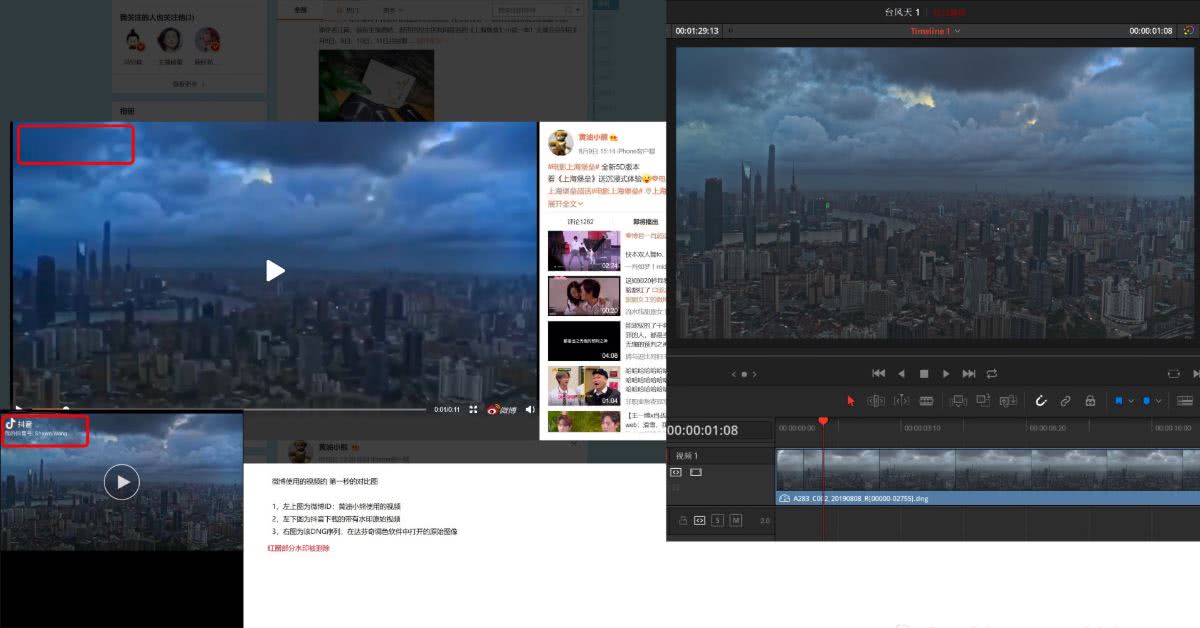The image size is (1200, 628).
Task: Enter fullscreen on the Weibo video
Action: pyautogui.click(x=473, y=409)
